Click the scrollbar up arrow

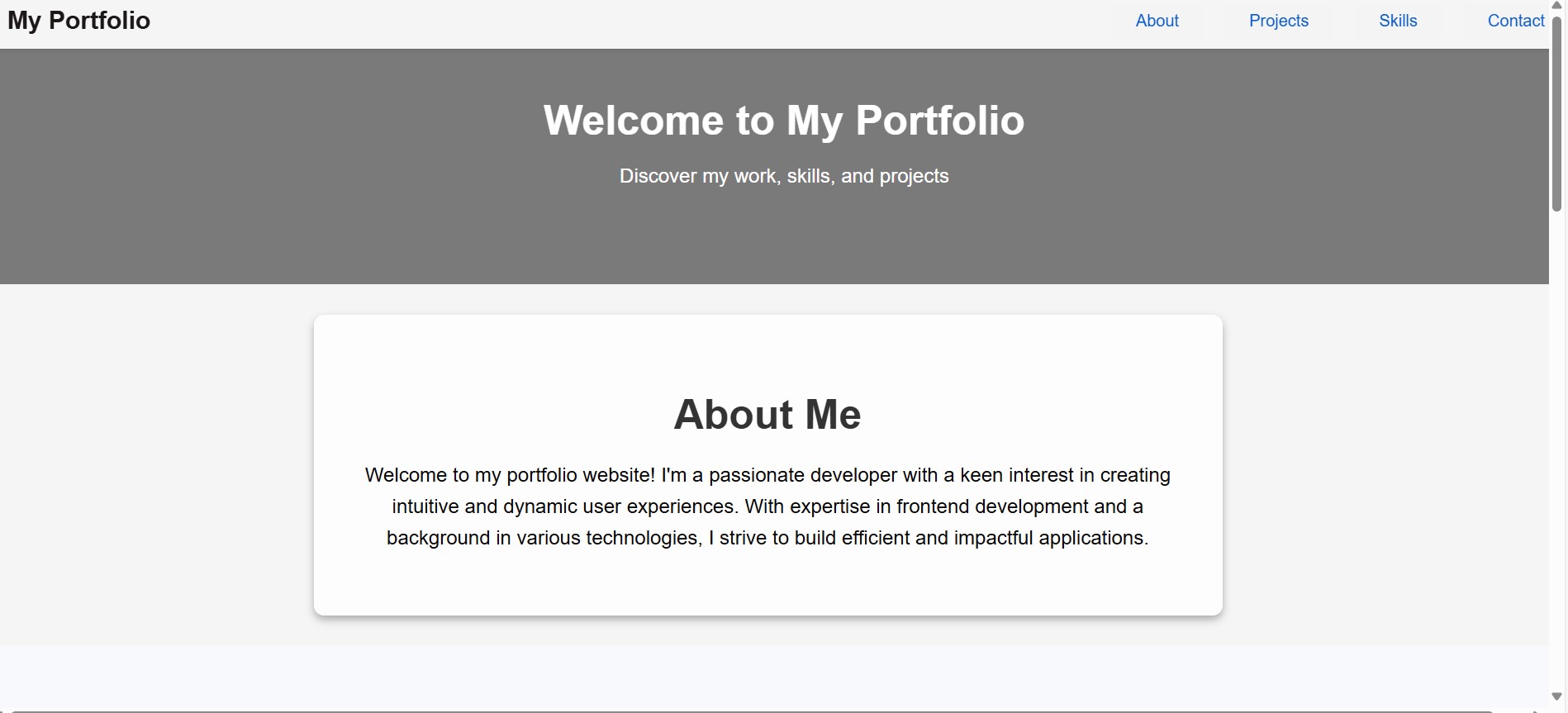(x=1557, y=5)
